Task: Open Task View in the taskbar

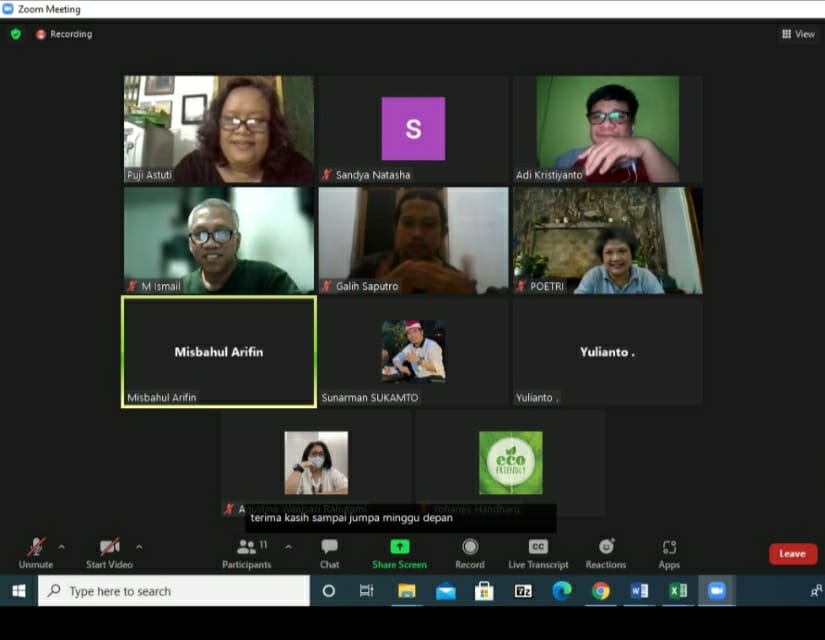Action: tap(367, 591)
